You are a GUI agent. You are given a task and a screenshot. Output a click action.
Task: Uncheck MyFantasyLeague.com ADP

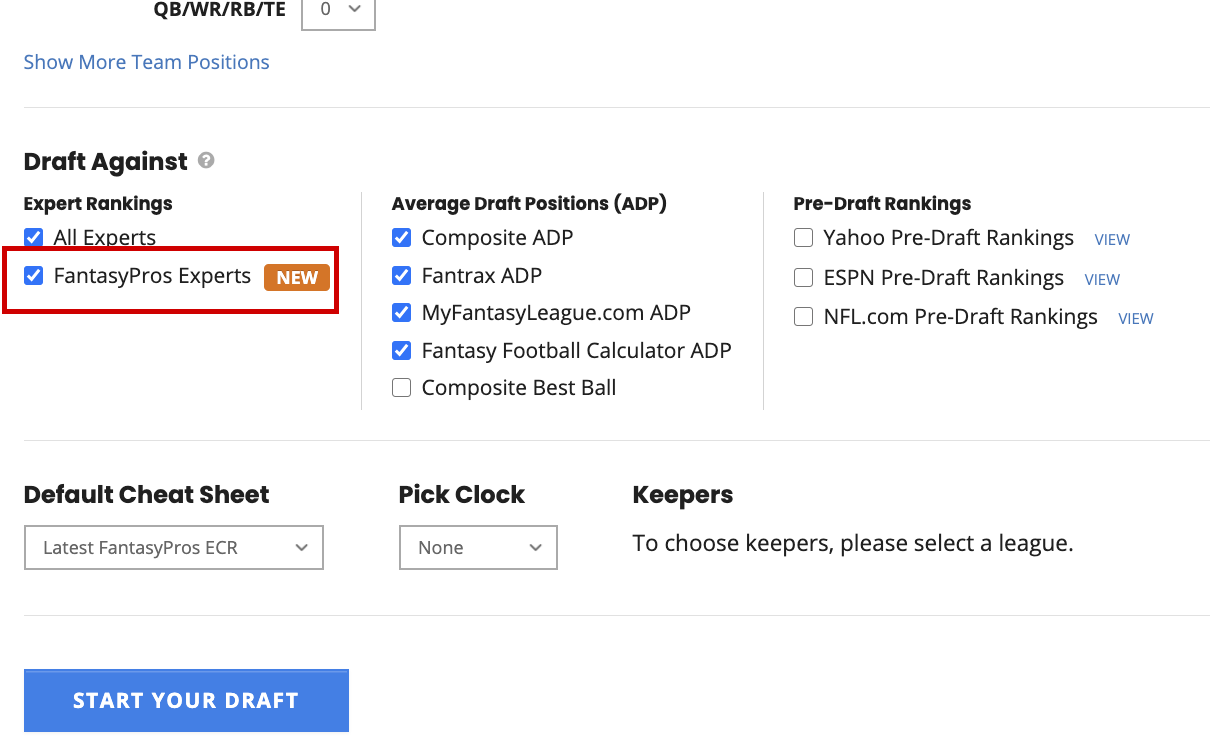[401, 312]
